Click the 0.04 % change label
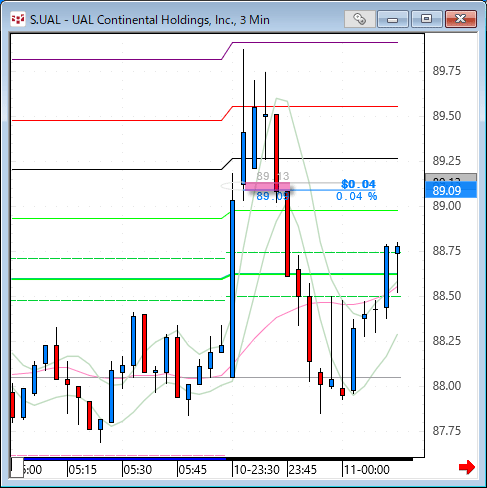 click(x=356, y=196)
